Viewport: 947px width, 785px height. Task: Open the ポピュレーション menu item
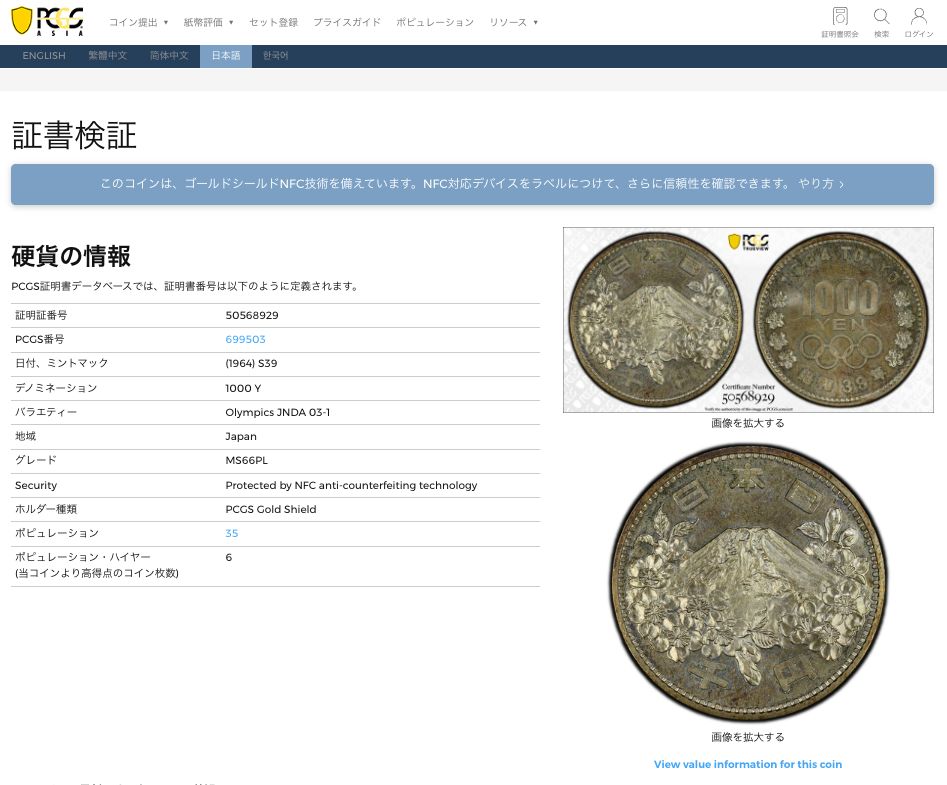pyautogui.click(x=435, y=22)
